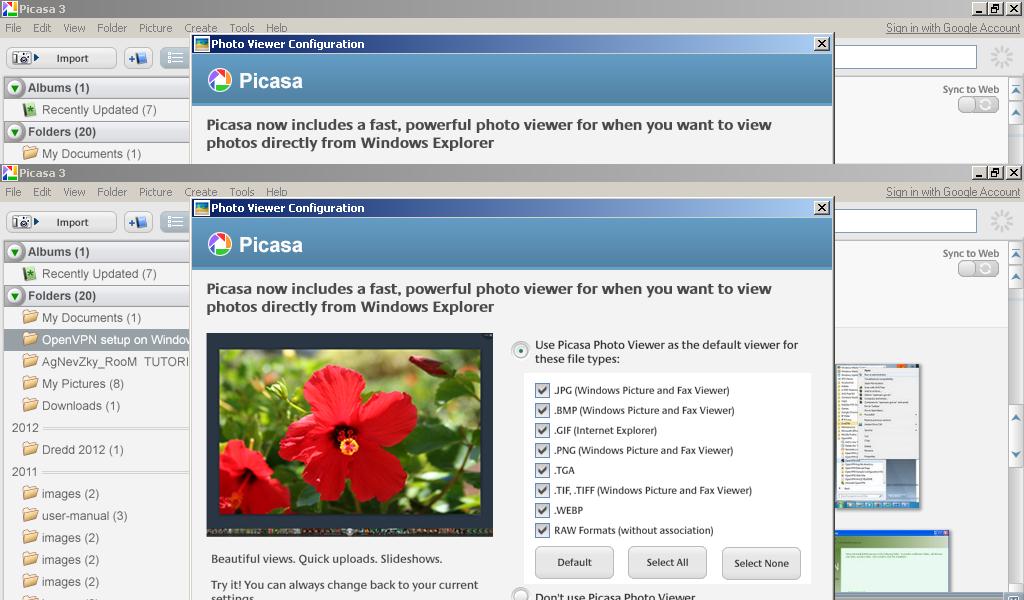Toggle Sync to Web switch in upper window
Image resolution: width=1024 pixels, height=600 pixels.
[x=978, y=104]
